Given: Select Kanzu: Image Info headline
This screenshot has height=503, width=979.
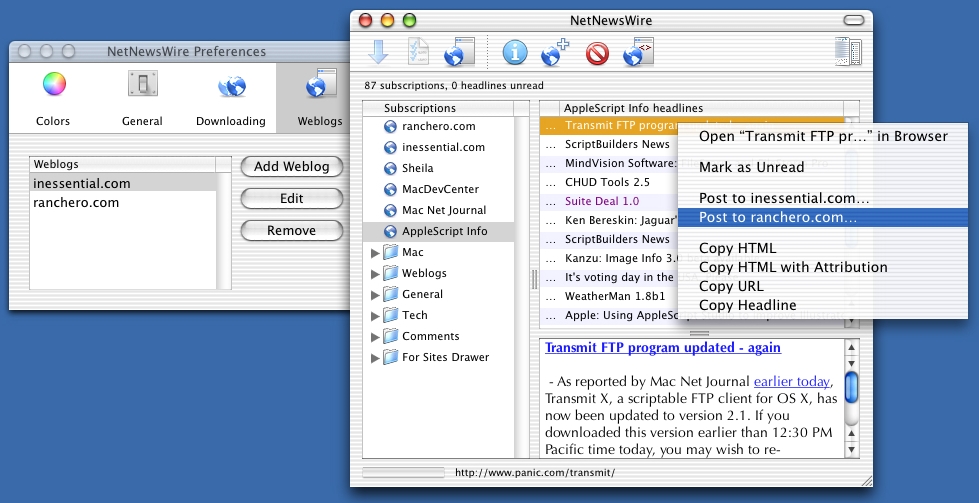Looking at the screenshot, I should click(x=609, y=258).
